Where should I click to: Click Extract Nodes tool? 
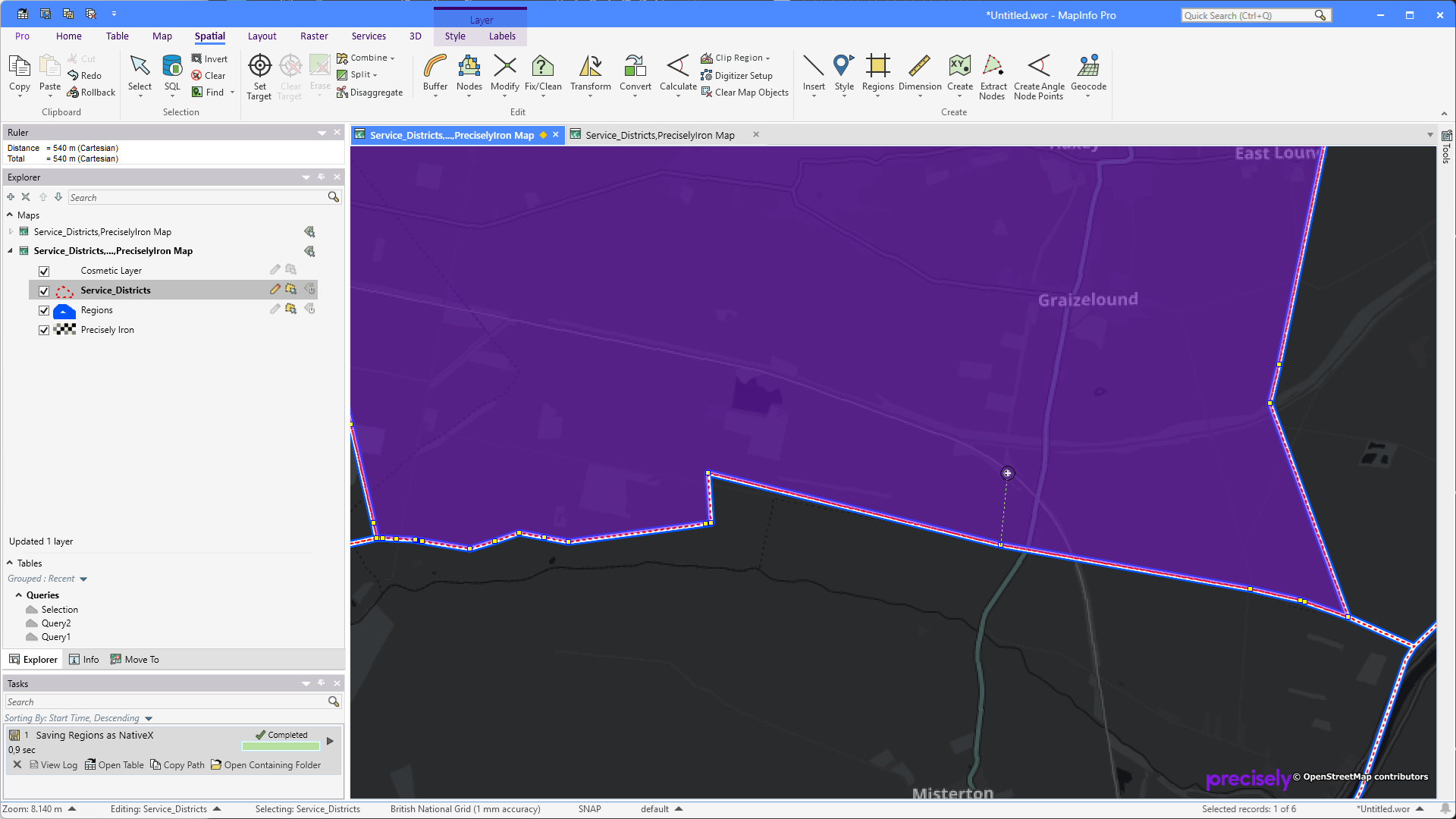pyautogui.click(x=993, y=77)
